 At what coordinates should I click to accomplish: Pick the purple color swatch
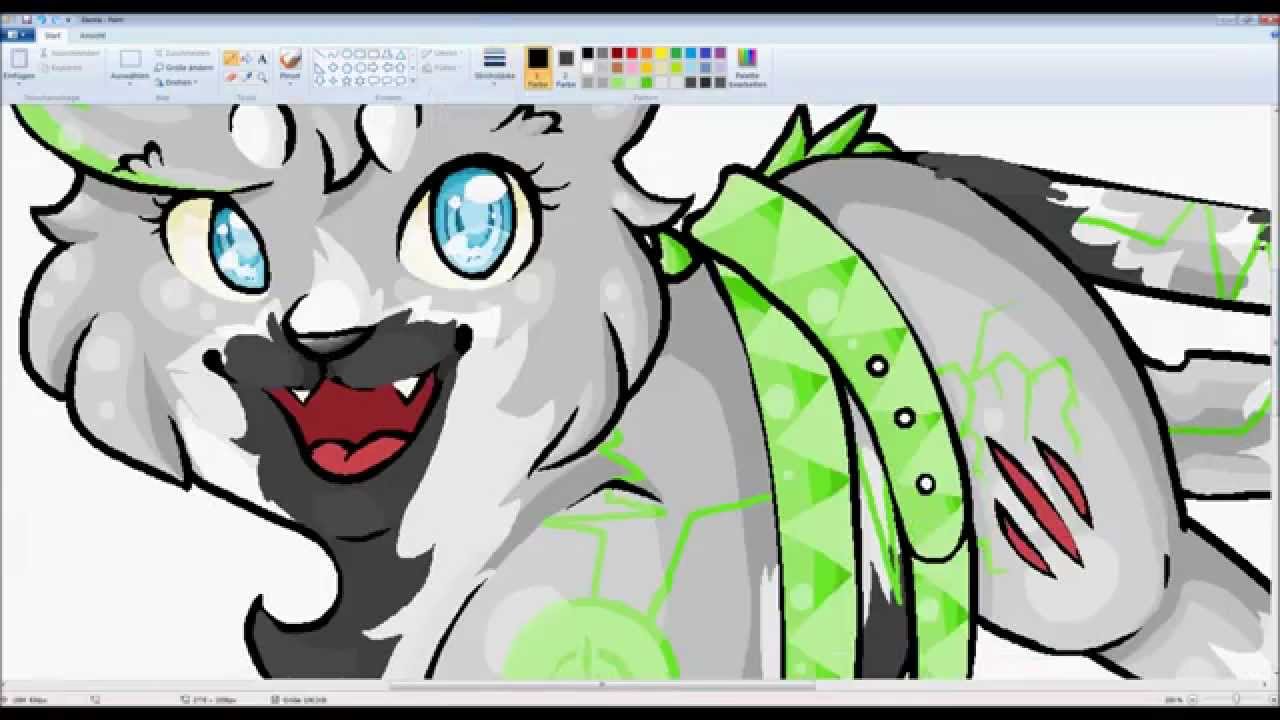(720, 53)
